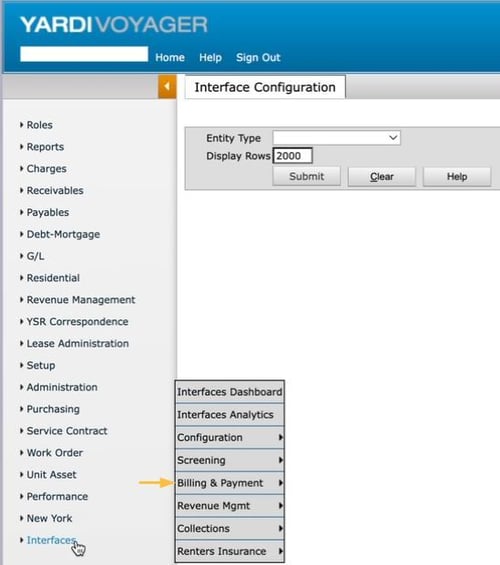500x565 pixels.
Task: Open Work Order in sidebar
Action: tap(52, 453)
